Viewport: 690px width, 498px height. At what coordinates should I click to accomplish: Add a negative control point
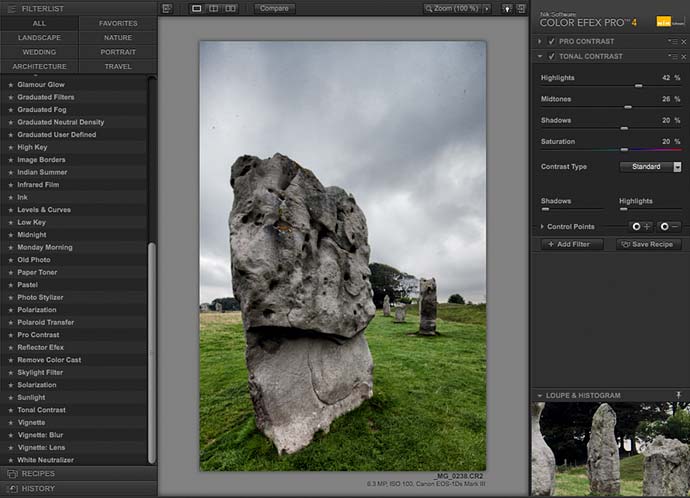point(670,227)
